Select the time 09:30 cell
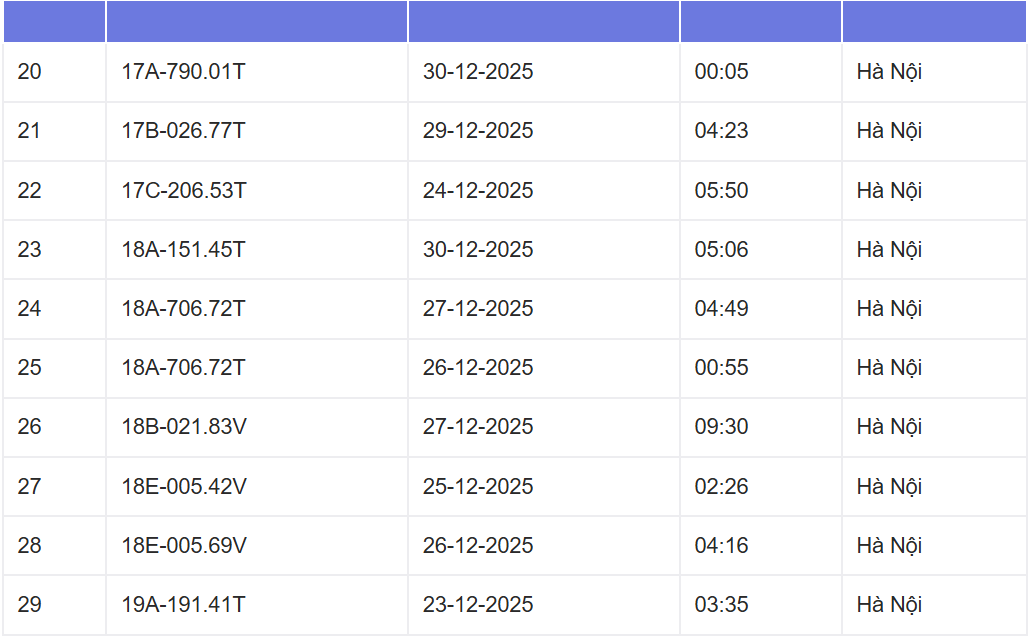 [721, 427]
